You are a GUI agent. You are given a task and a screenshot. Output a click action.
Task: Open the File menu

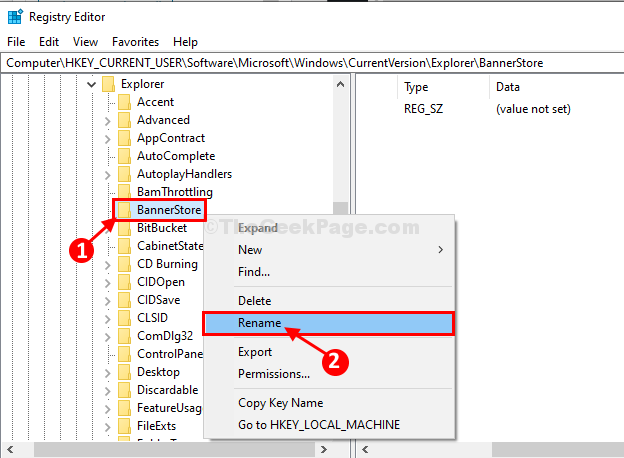tap(16, 42)
